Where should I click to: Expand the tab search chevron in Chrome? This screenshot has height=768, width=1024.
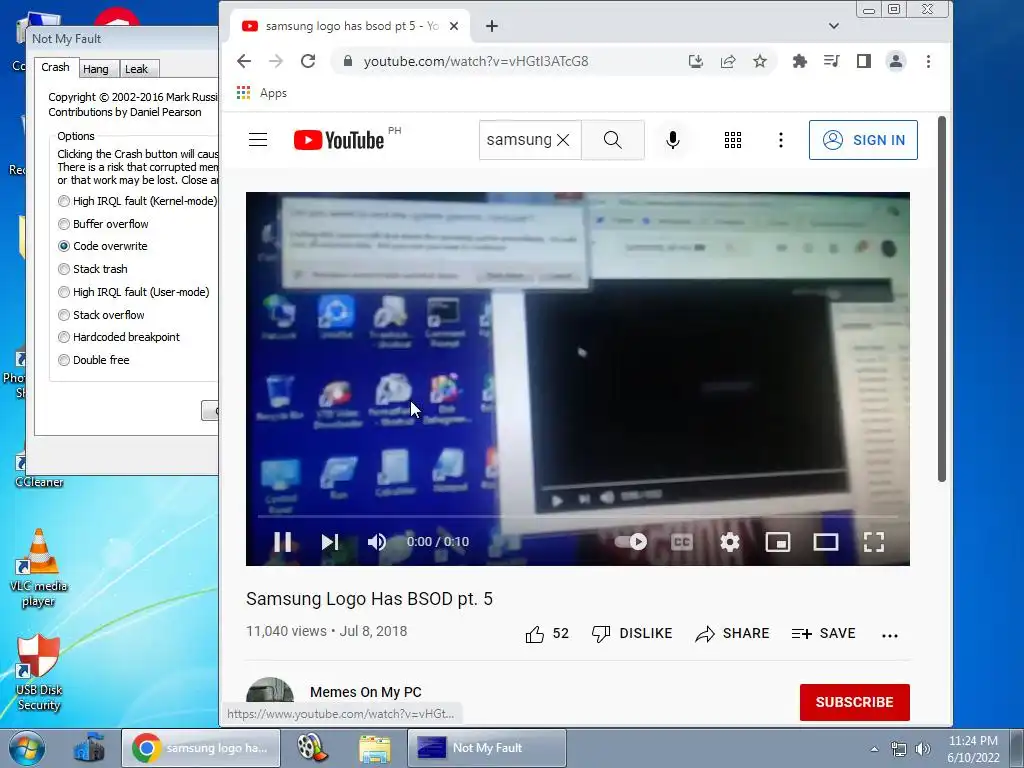833,26
